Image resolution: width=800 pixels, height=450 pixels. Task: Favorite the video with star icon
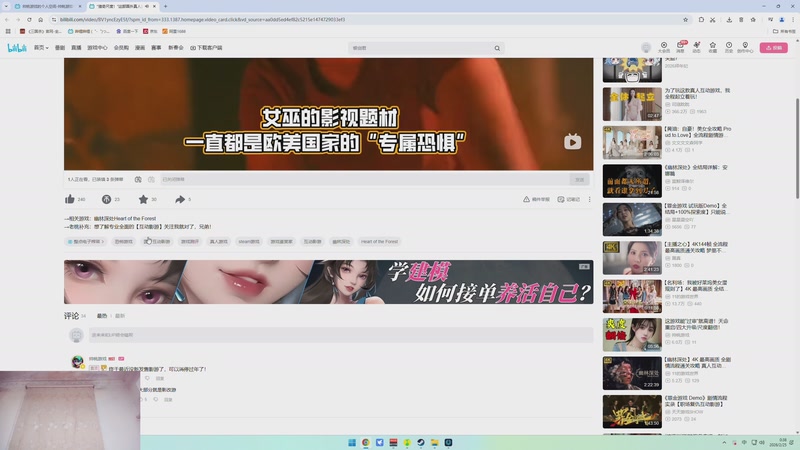tap(143, 199)
